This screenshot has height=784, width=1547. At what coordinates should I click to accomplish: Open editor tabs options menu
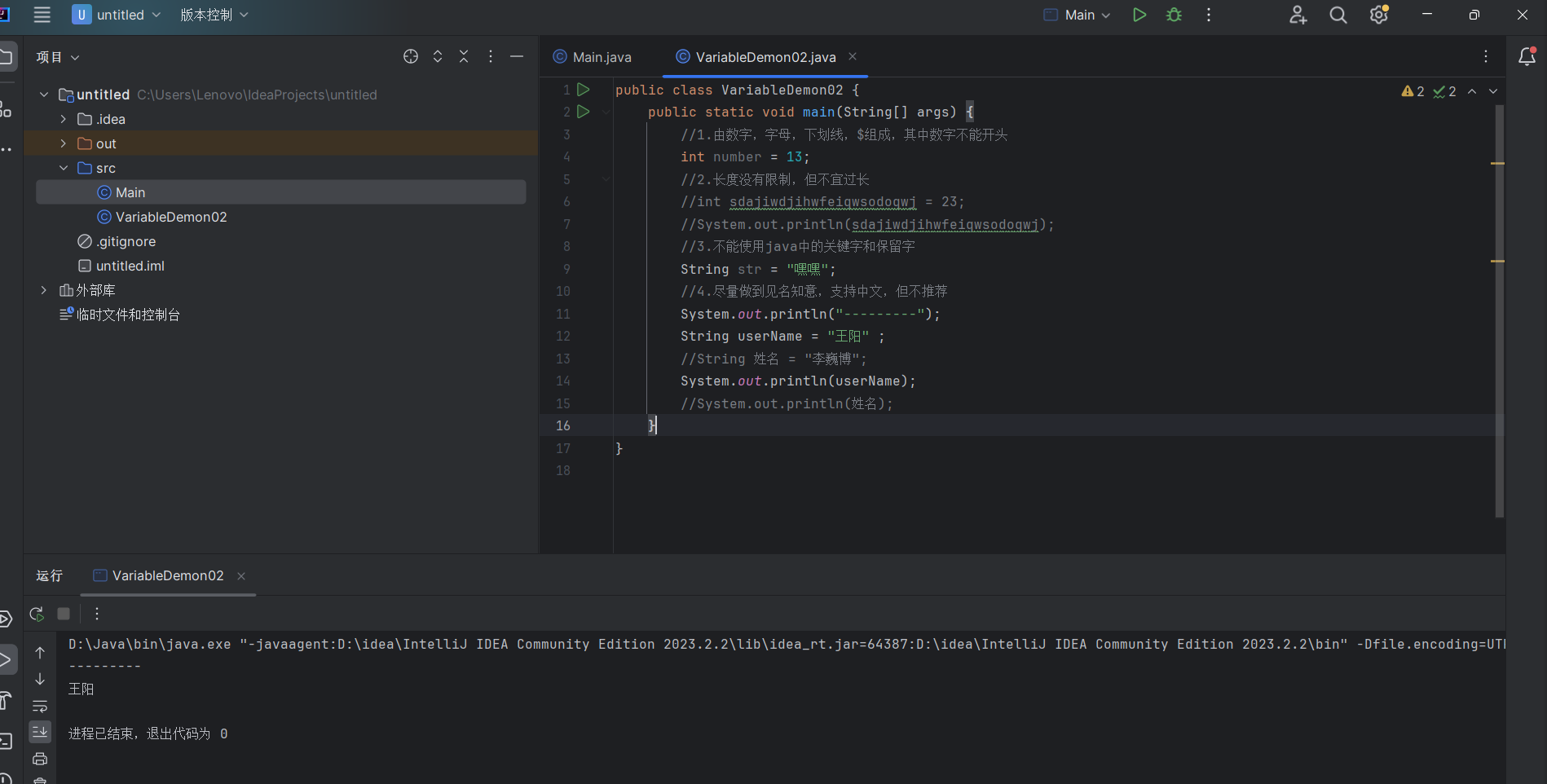pos(1486,56)
